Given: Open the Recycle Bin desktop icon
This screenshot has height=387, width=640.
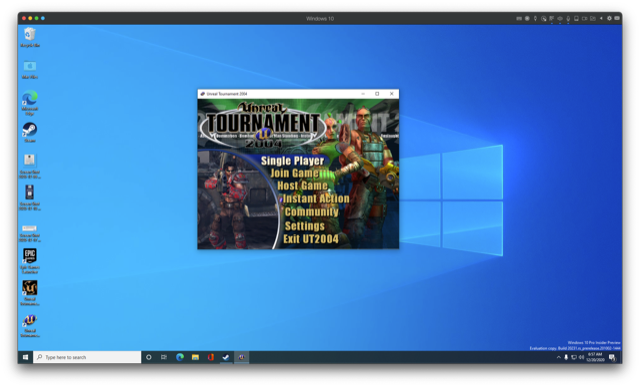Looking at the screenshot, I should coord(30,37).
